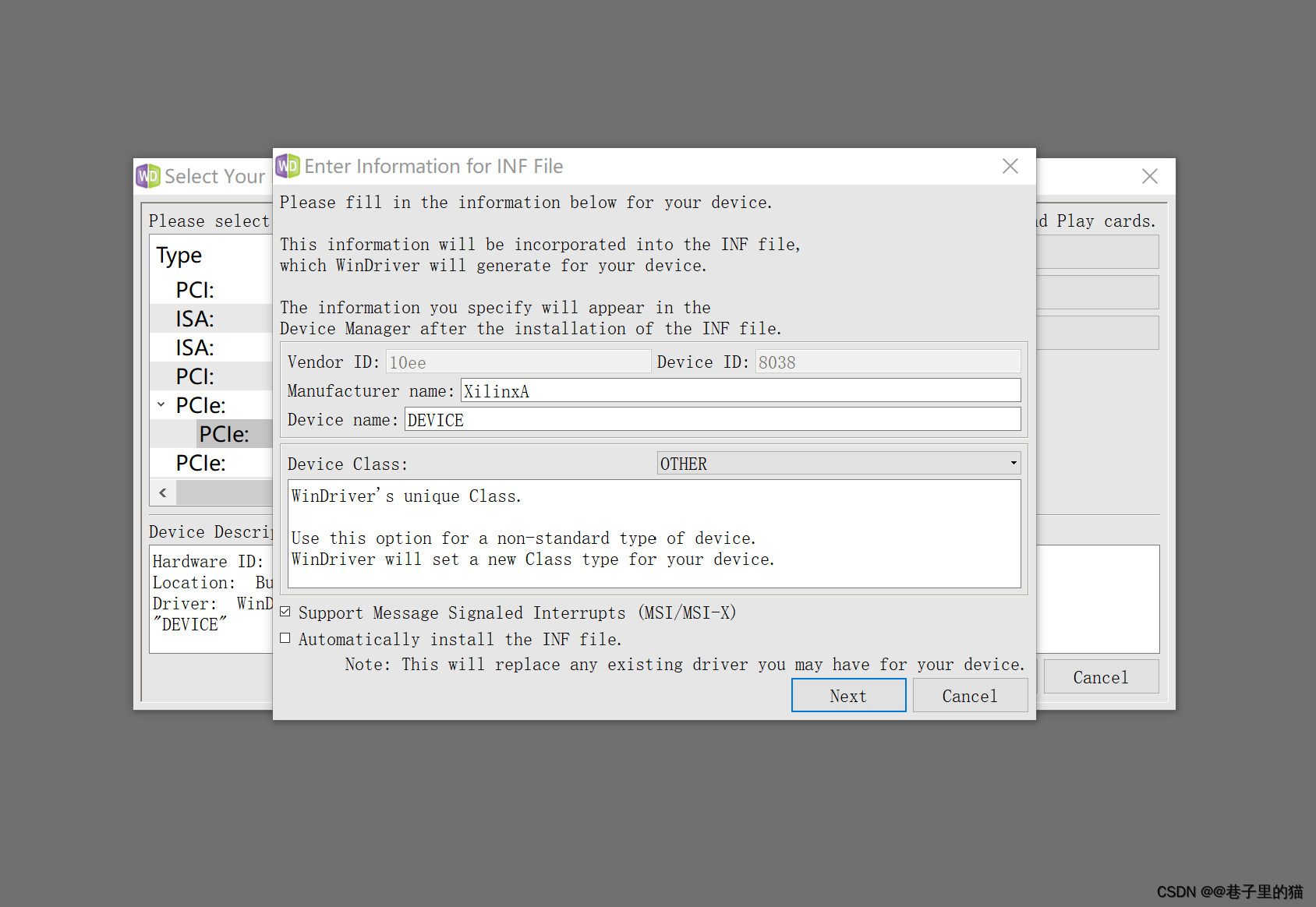Image resolution: width=1316 pixels, height=907 pixels.
Task: Close the Select Your Device window behind
Action: click(1149, 176)
